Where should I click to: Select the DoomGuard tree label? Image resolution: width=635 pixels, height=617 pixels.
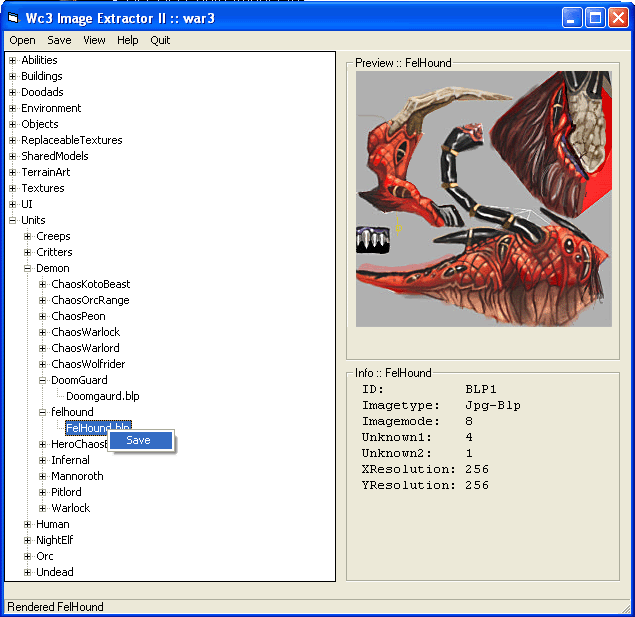coord(79,380)
